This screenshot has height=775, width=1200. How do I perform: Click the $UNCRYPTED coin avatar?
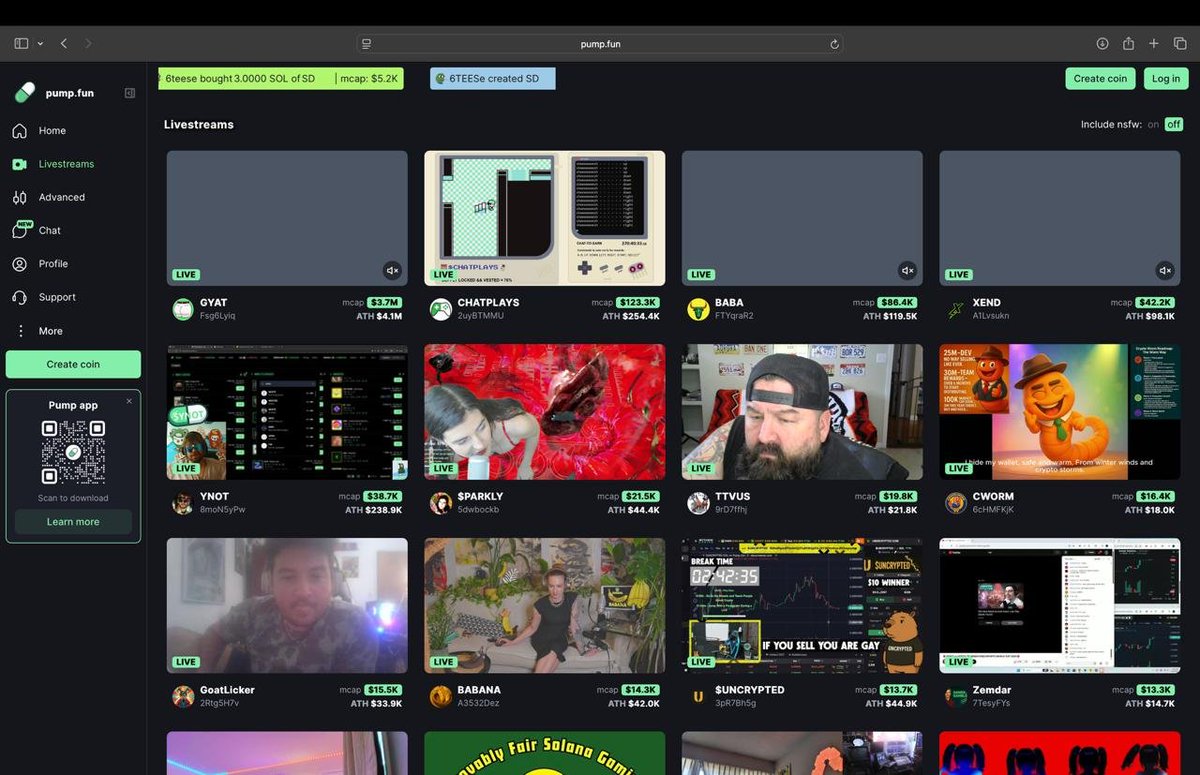698,696
